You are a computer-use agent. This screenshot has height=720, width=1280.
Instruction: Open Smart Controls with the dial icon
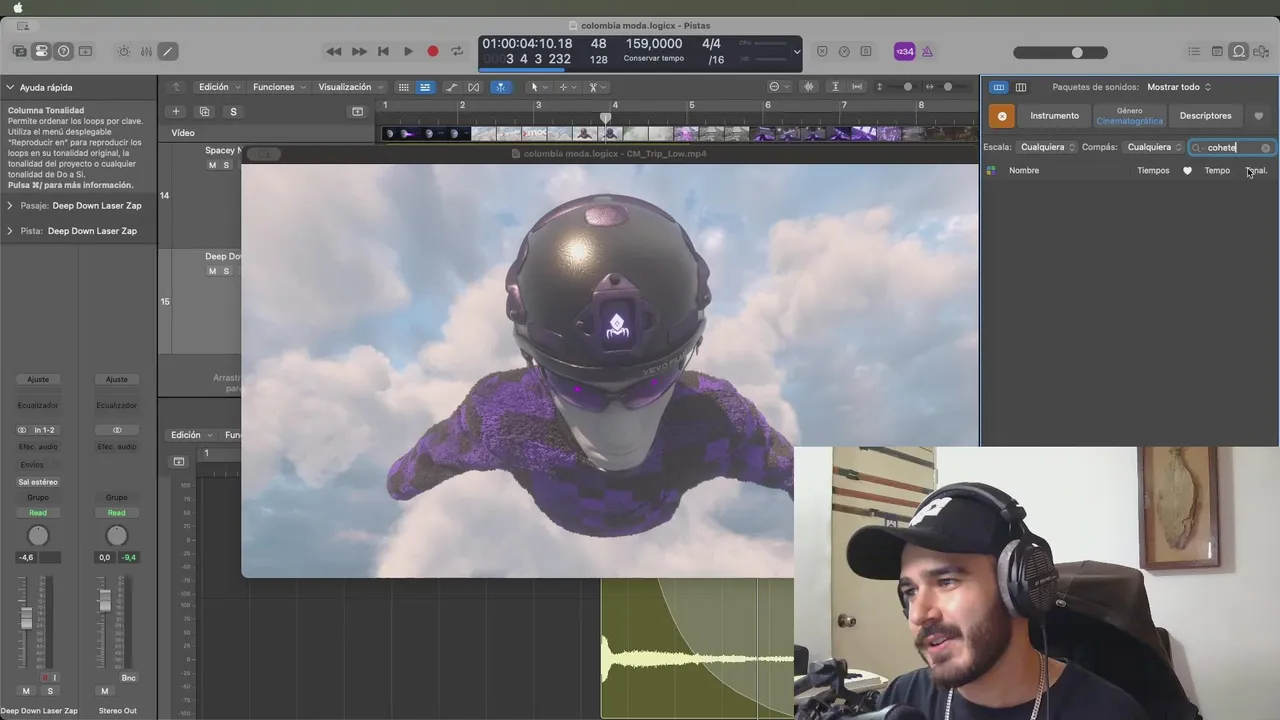(124, 51)
